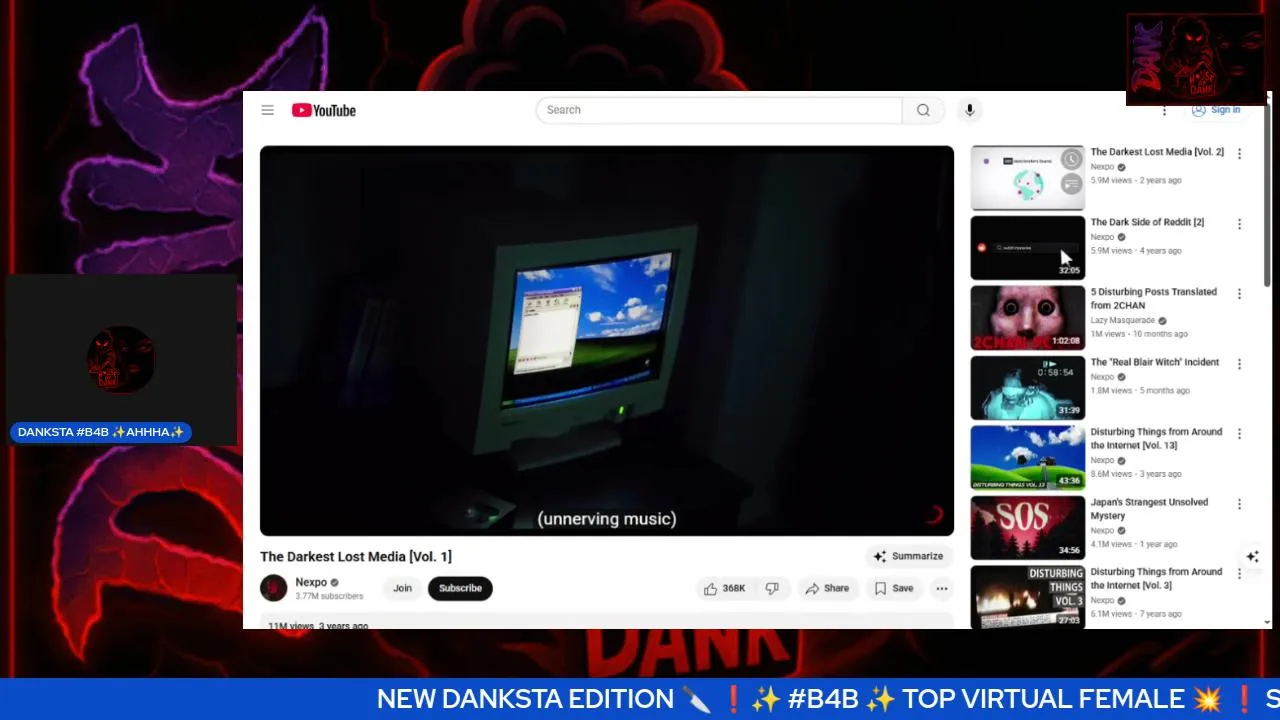Open Nexpo channel avatar

(x=274, y=588)
